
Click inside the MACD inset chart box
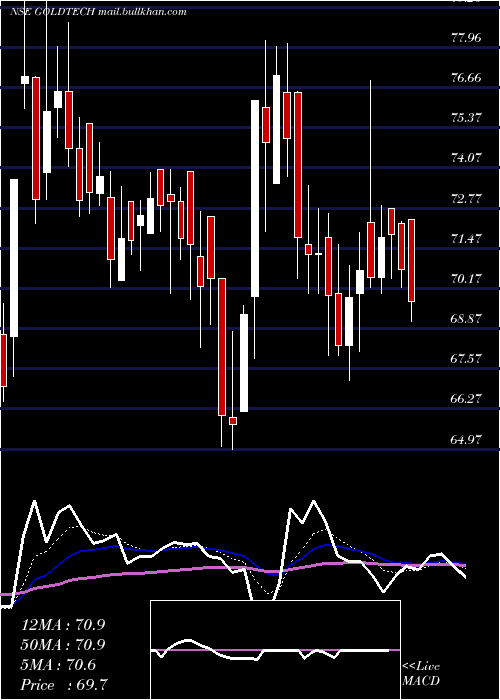point(275,650)
